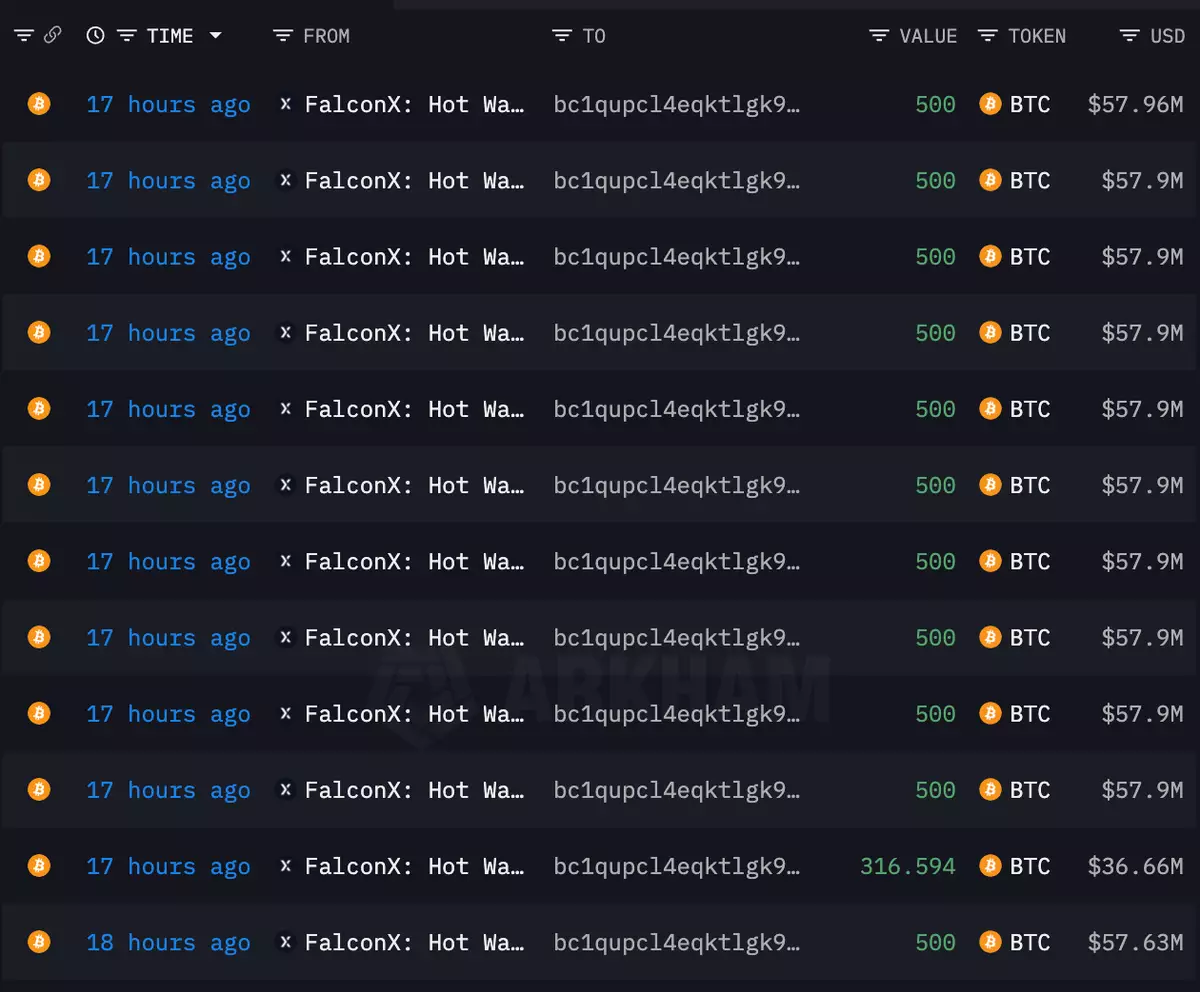The width and height of the screenshot is (1200, 992).
Task: Click FalconX logo icon in the 316.594 row
Action: [285, 866]
